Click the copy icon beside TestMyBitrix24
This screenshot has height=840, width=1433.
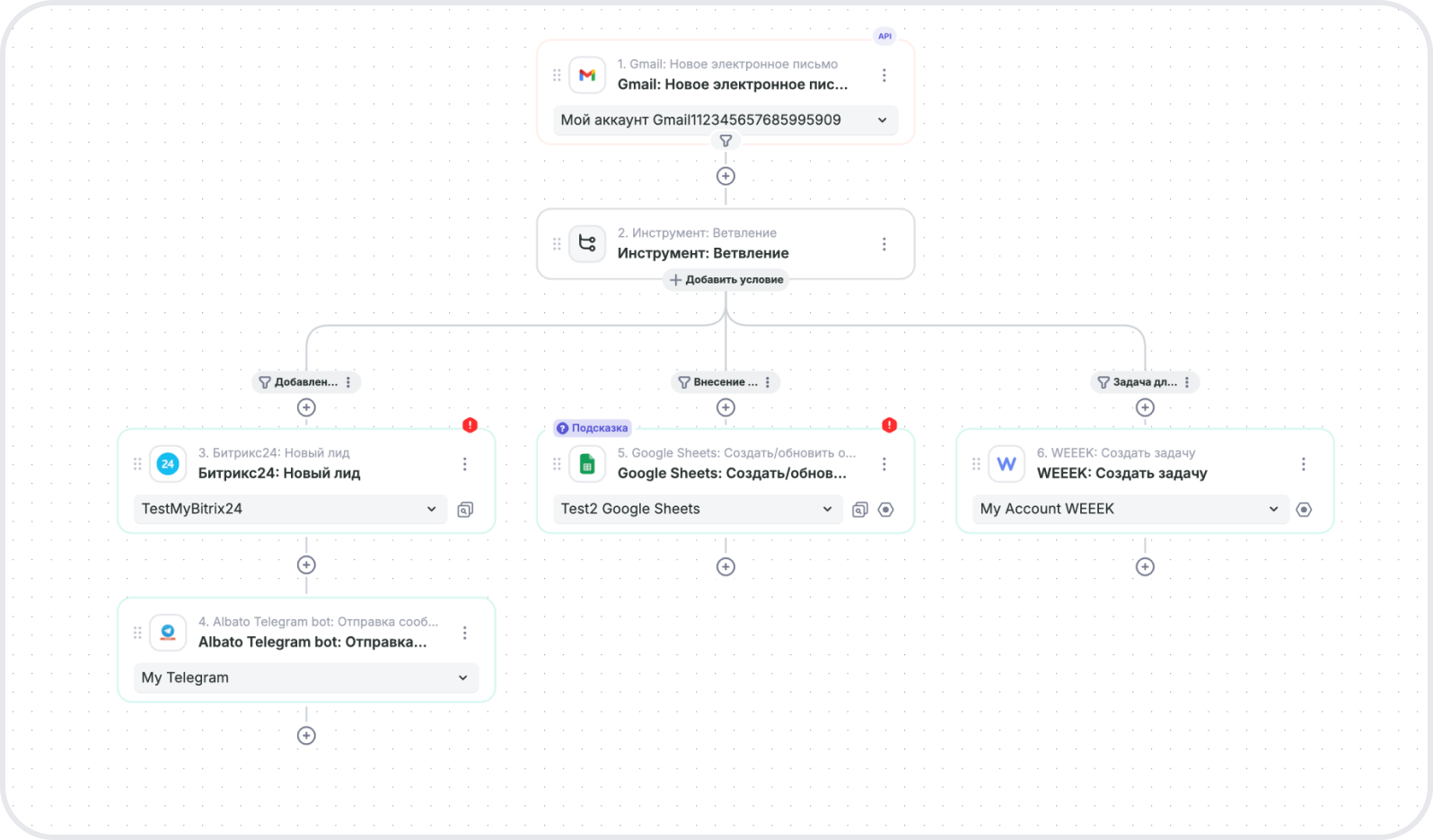(465, 510)
